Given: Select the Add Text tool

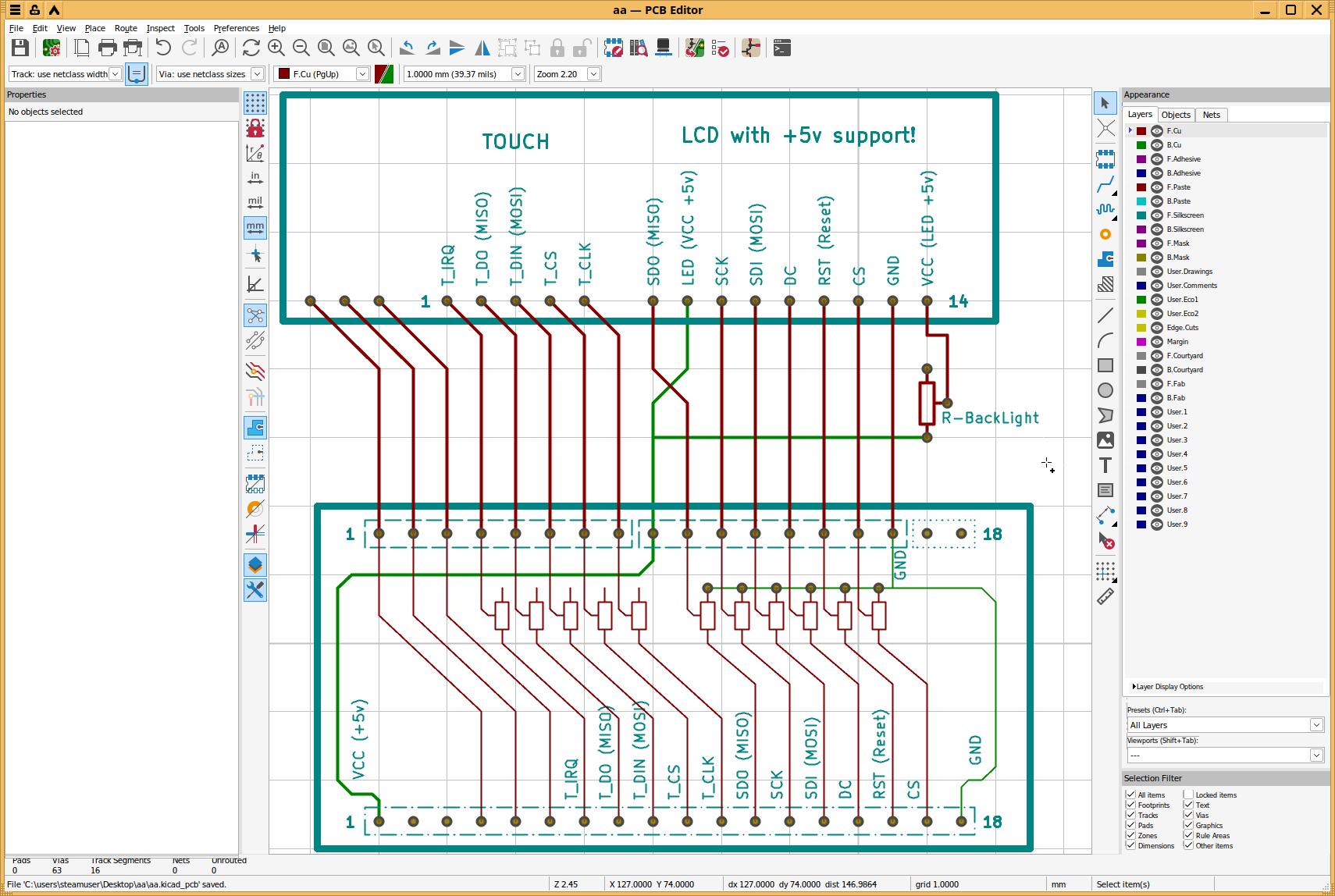Looking at the screenshot, I should point(1105,466).
